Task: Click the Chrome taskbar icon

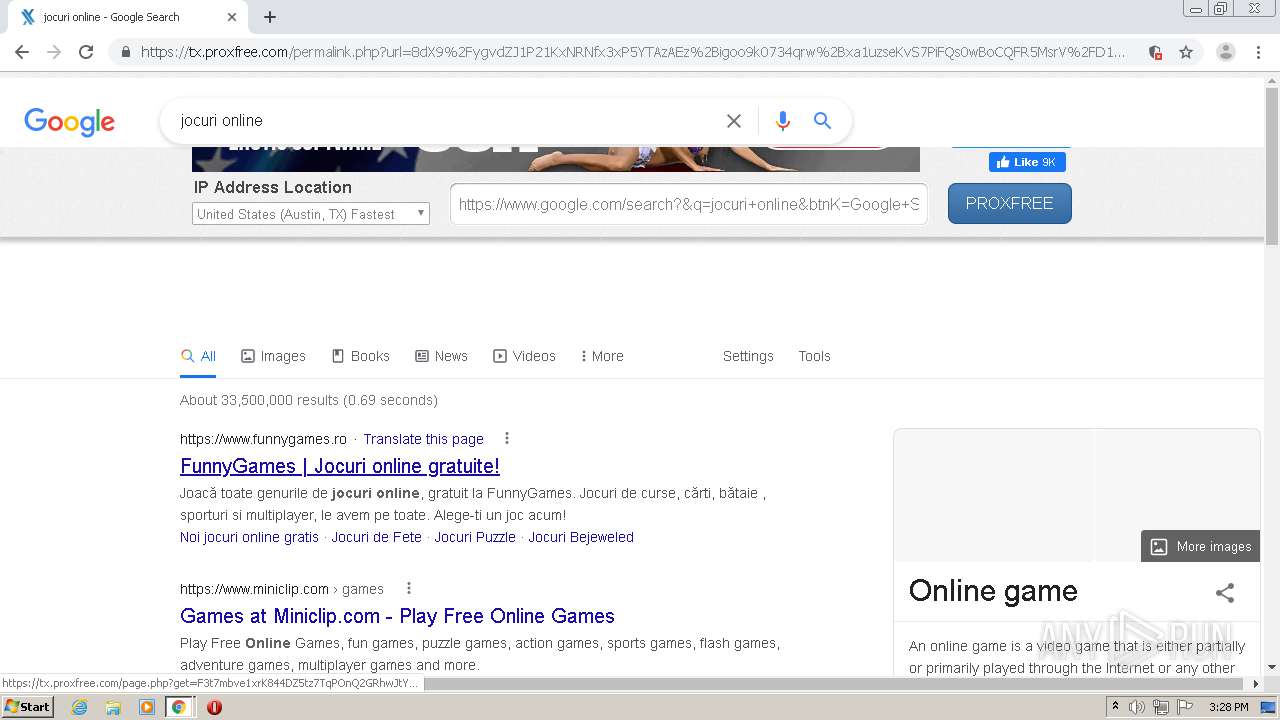Action: [x=179, y=707]
